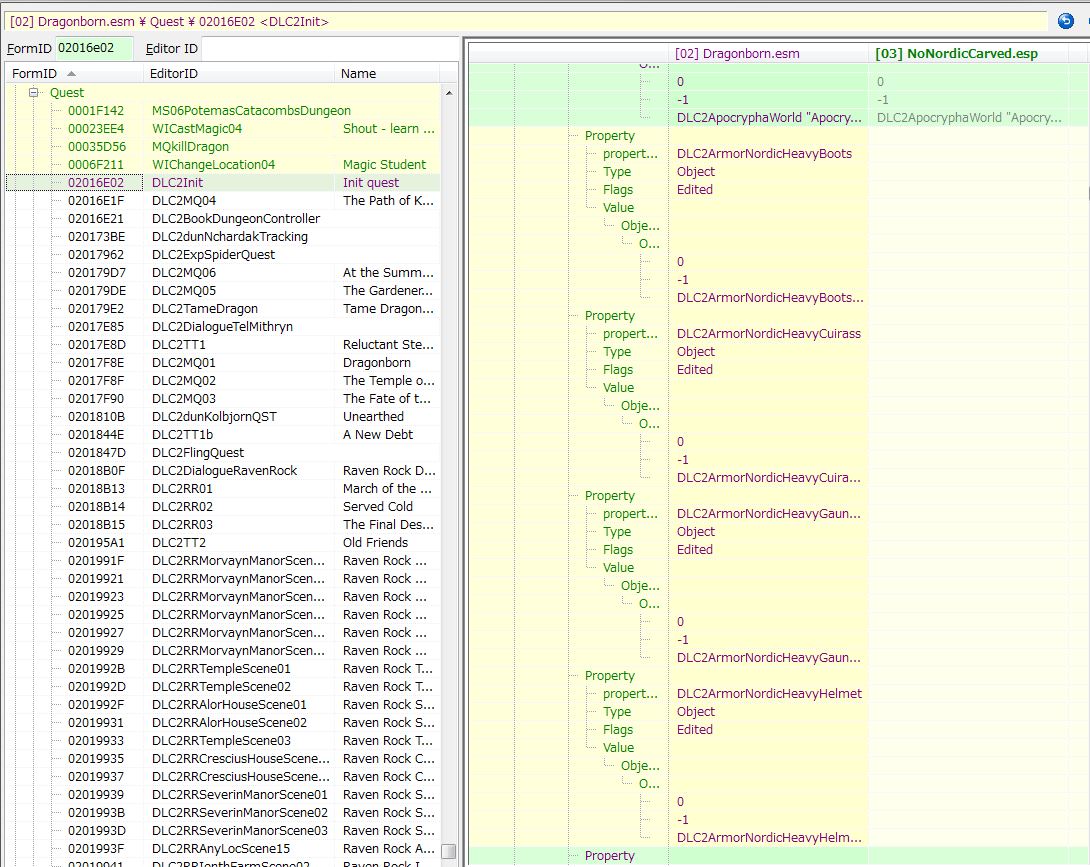Select DLC2dunNchardakTracking row
Image resolution: width=1090 pixels, height=867 pixels.
click(x=223, y=237)
